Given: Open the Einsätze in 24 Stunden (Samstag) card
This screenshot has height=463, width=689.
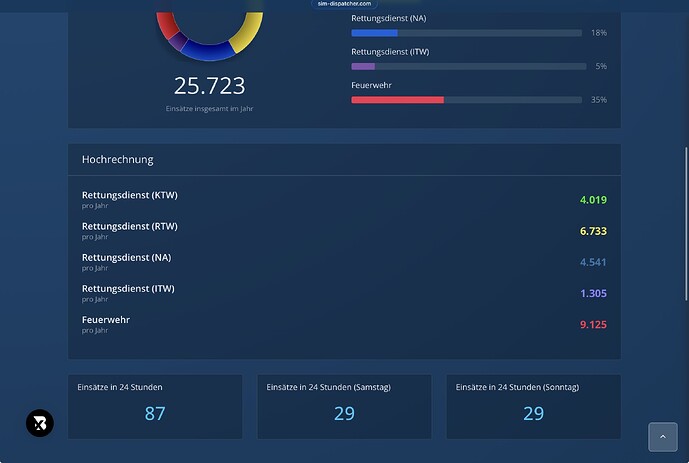Looking at the screenshot, I should (x=344, y=406).
